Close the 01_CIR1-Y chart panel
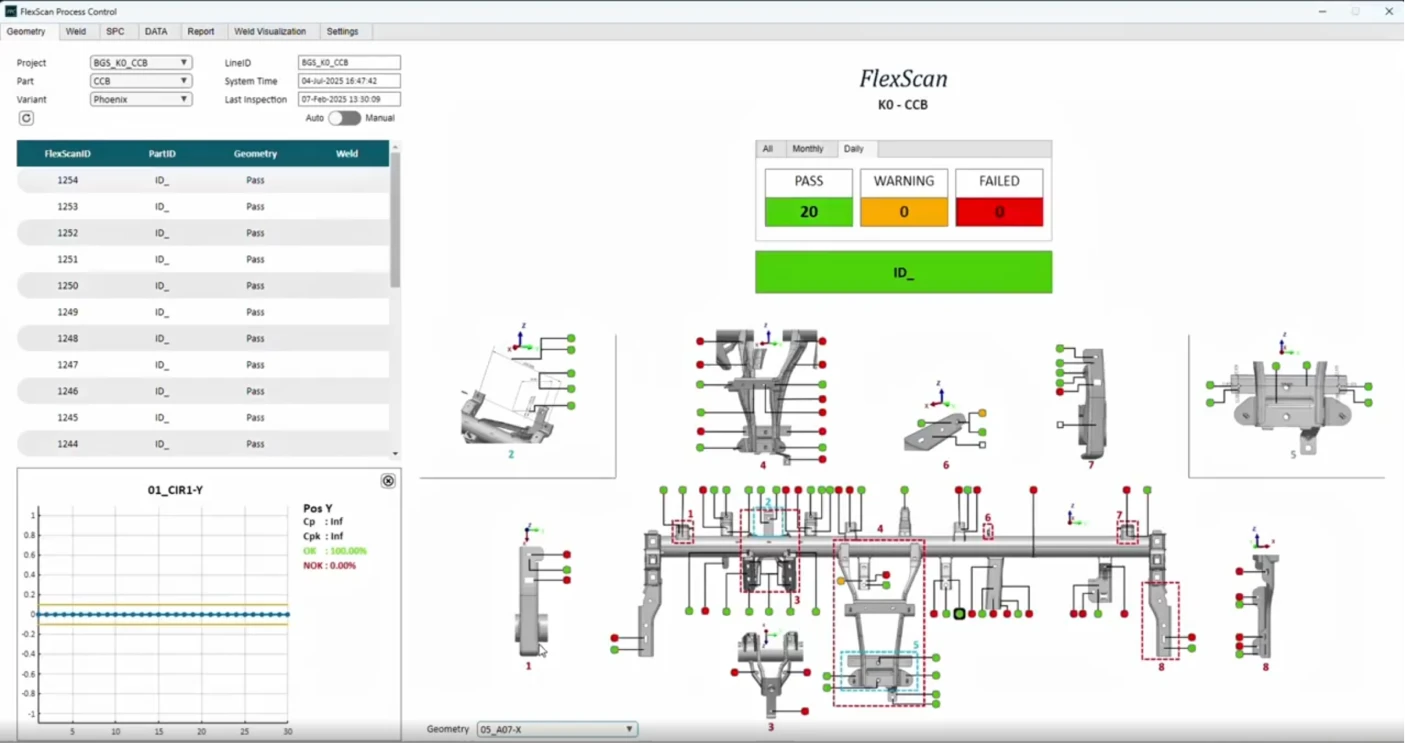Viewport: 1405px width, 743px height. click(388, 481)
